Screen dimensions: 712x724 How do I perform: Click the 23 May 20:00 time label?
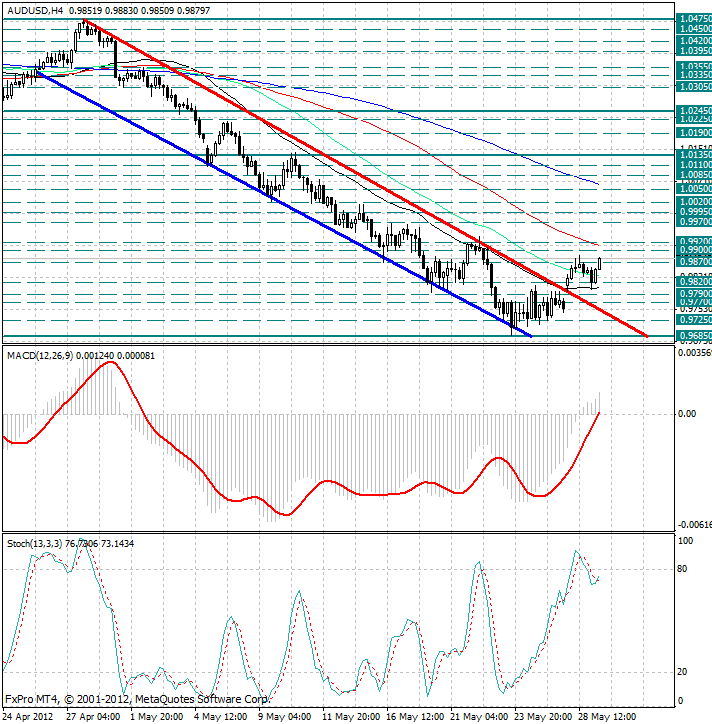(x=543, y=717)
